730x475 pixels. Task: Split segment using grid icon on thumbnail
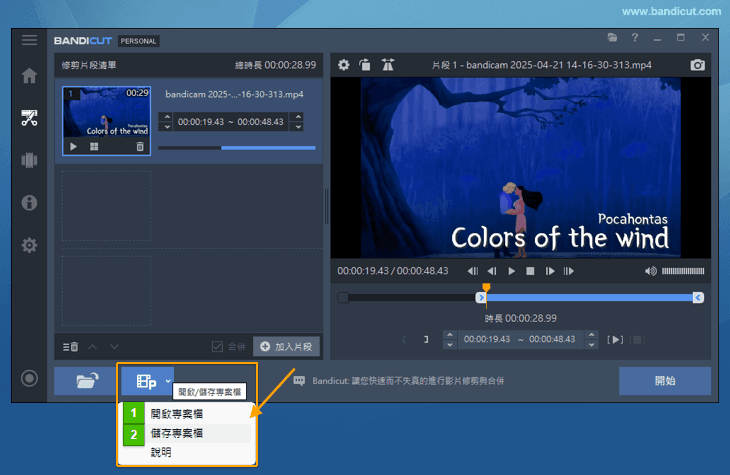click(94, 147)
